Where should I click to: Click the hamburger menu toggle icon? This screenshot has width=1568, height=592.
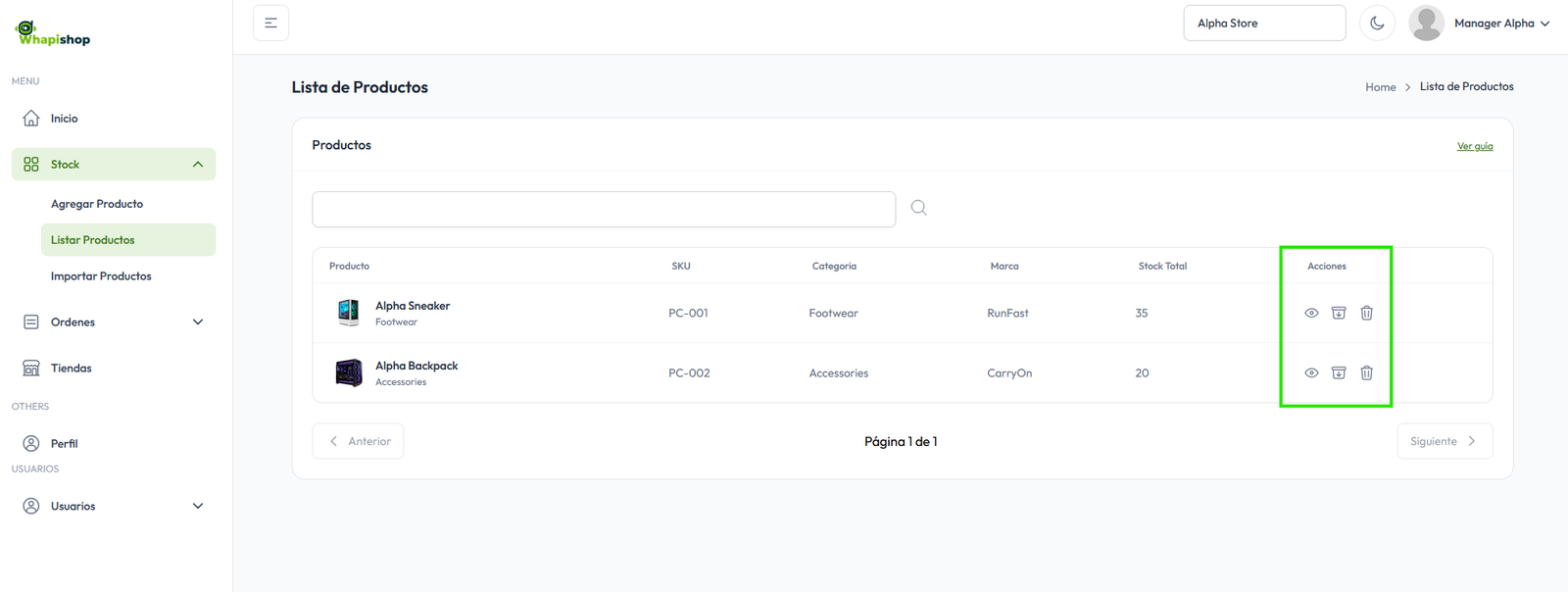tap(270, 24)
